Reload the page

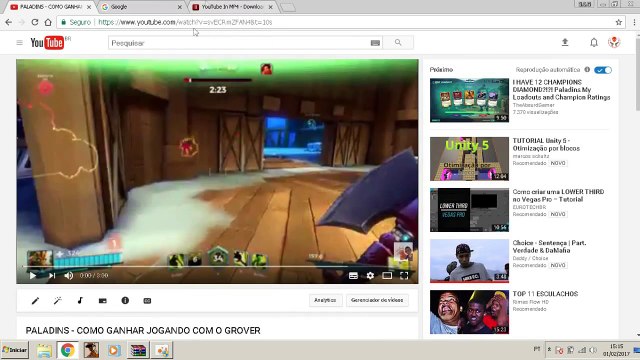(35, 22)
